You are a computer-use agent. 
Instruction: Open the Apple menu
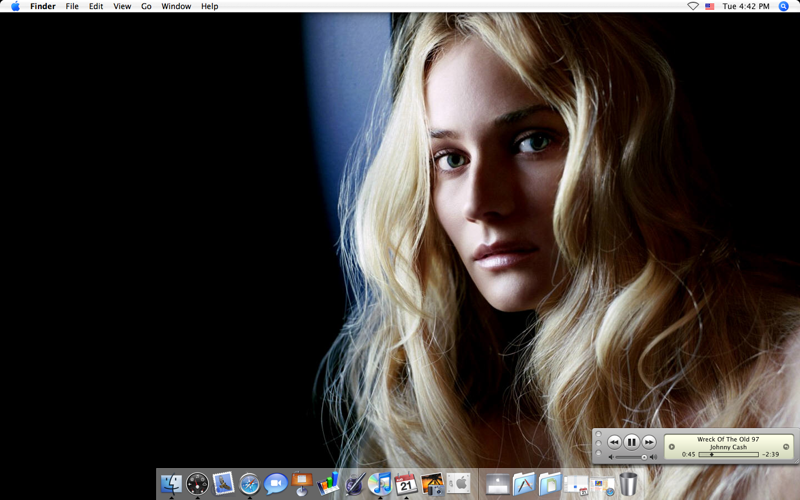[15, 6]
